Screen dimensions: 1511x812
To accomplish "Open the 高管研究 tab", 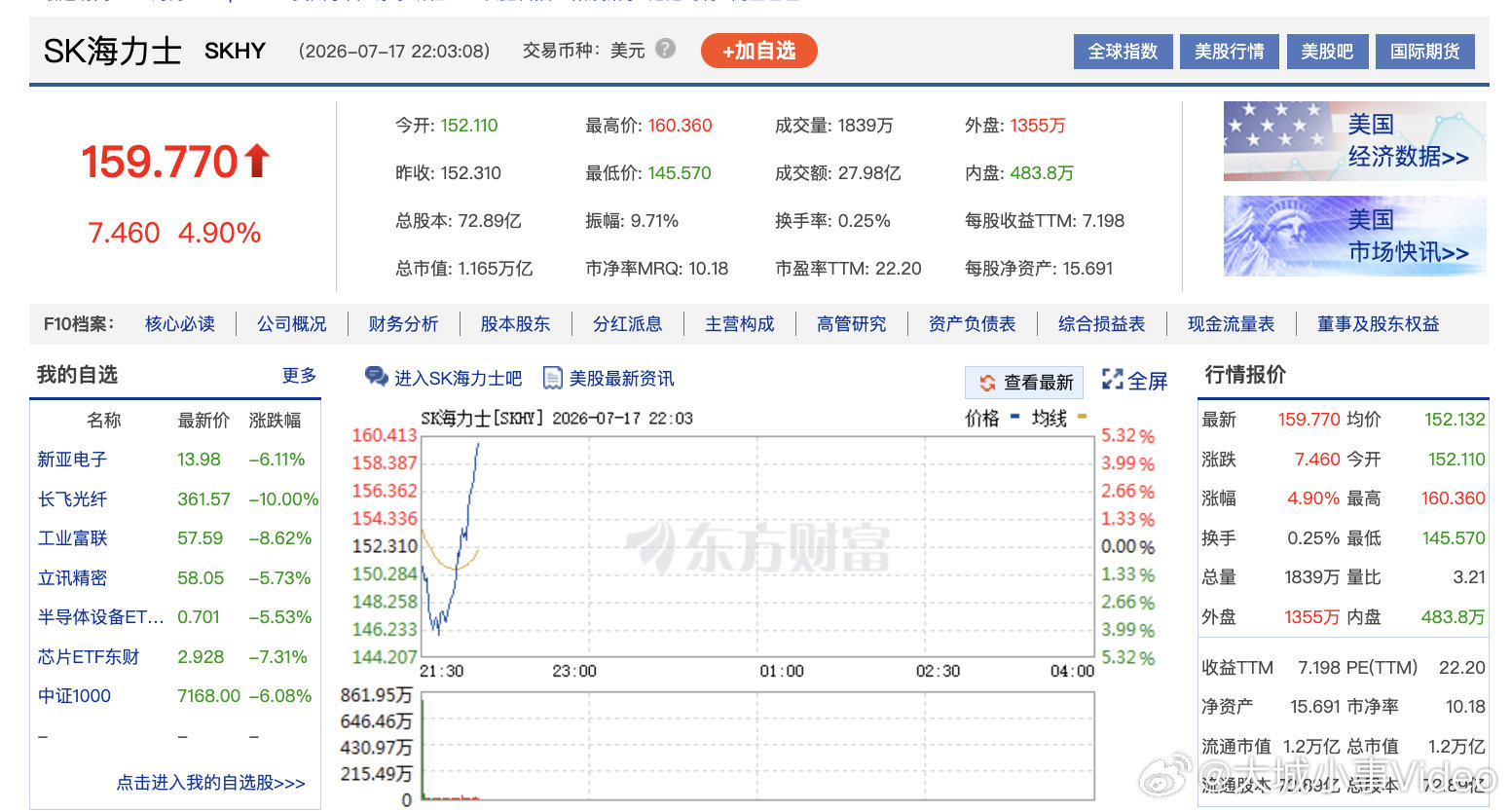I will (x=852, y=324).
